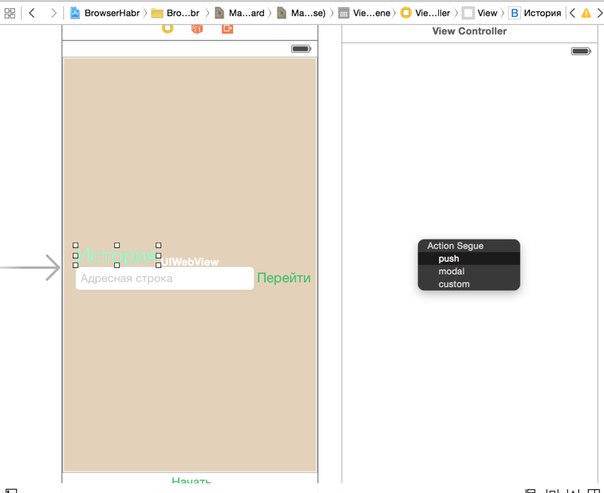This screenshot has width=604, height=493.
Task: Open the View breadcrumb item
Action: pos(480,13)
